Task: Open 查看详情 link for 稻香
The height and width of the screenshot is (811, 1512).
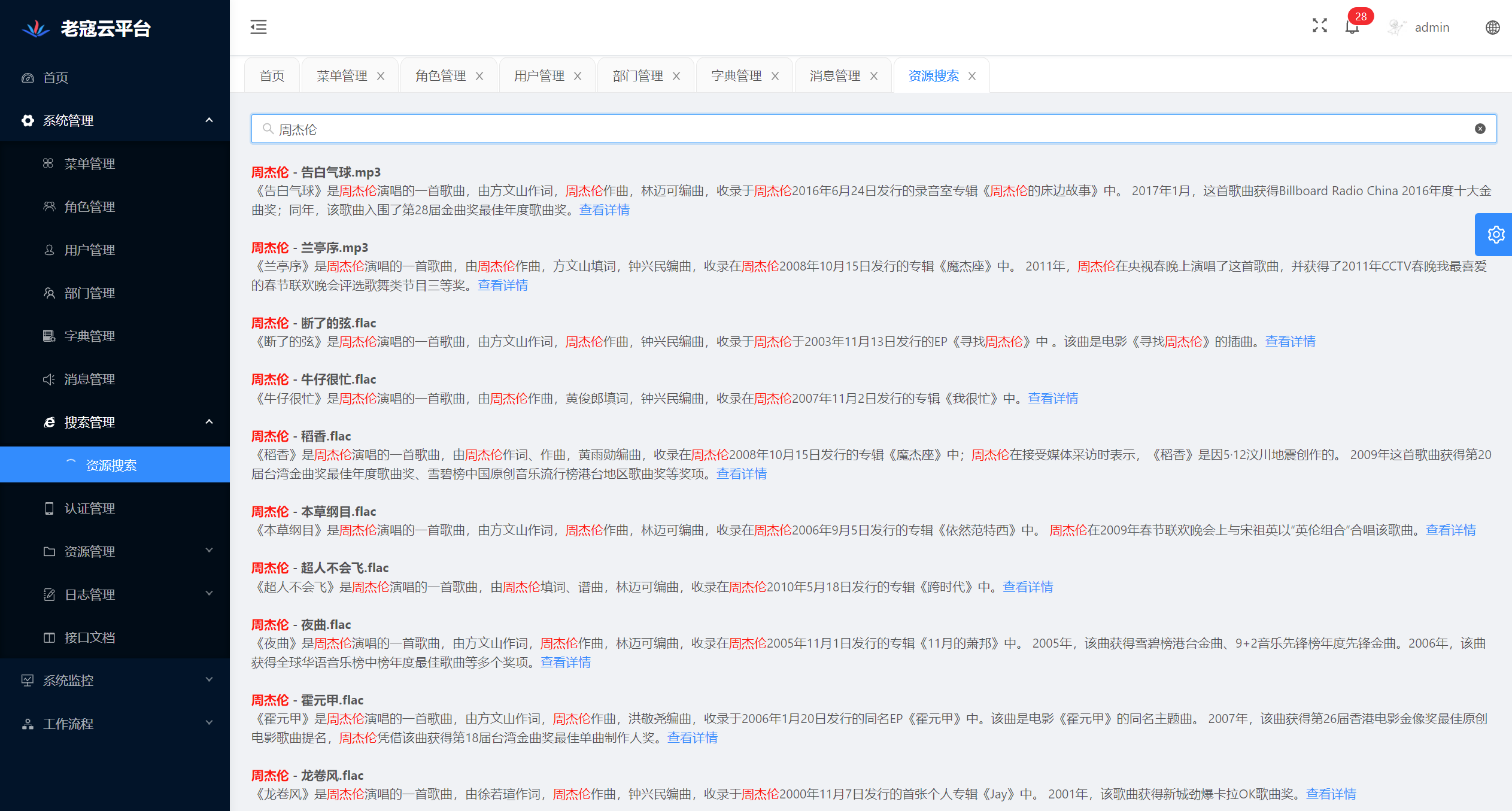Action: [x=741, y=474]
